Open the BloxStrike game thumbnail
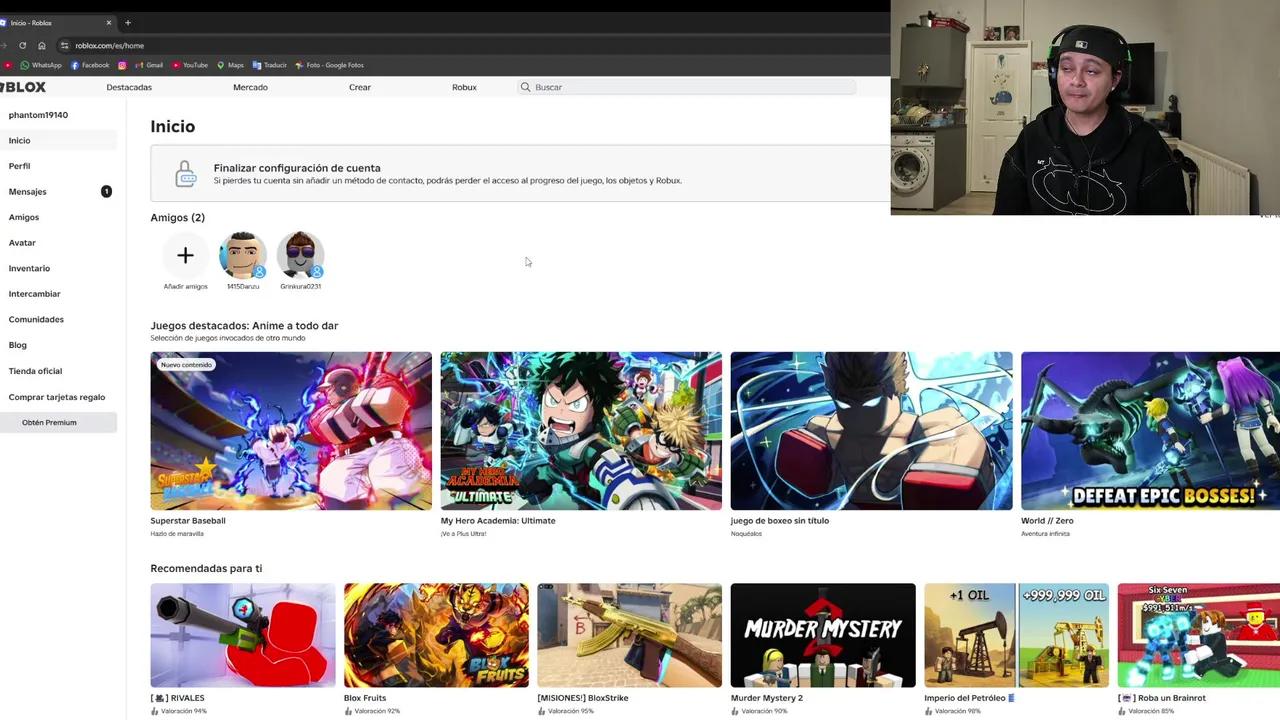 tap(629, 635)
